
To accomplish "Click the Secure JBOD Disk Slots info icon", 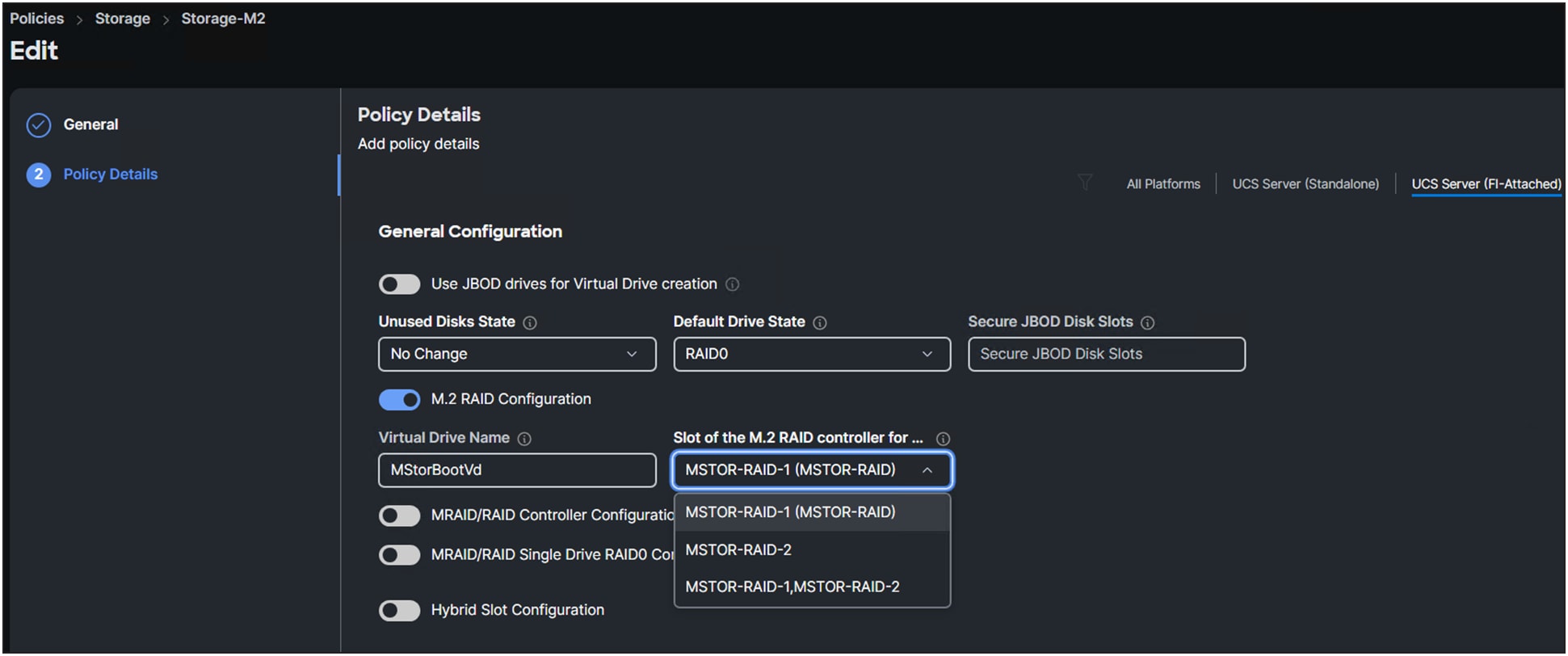I will coord(1147,322).
